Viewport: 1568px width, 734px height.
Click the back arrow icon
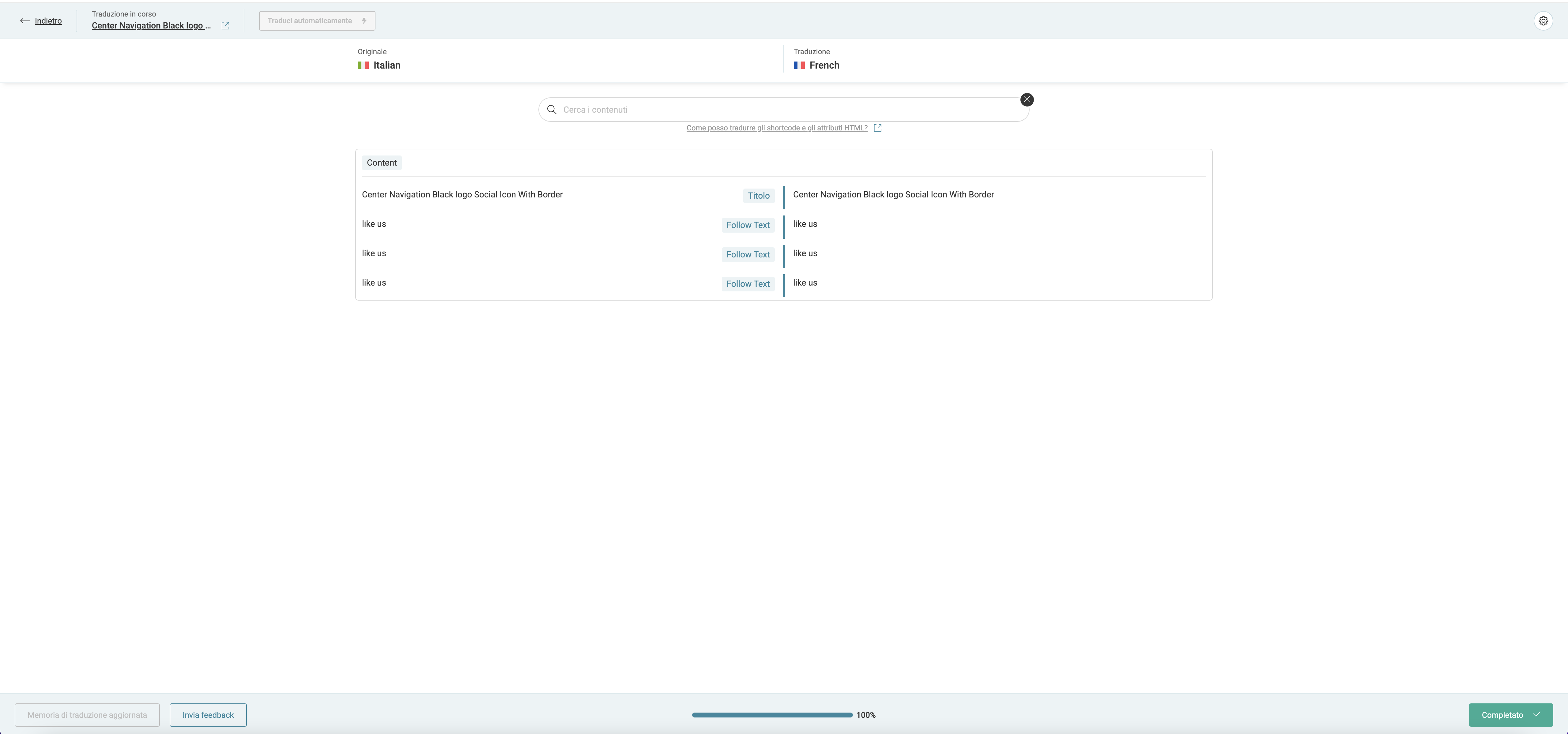click(x=25, y=21)
